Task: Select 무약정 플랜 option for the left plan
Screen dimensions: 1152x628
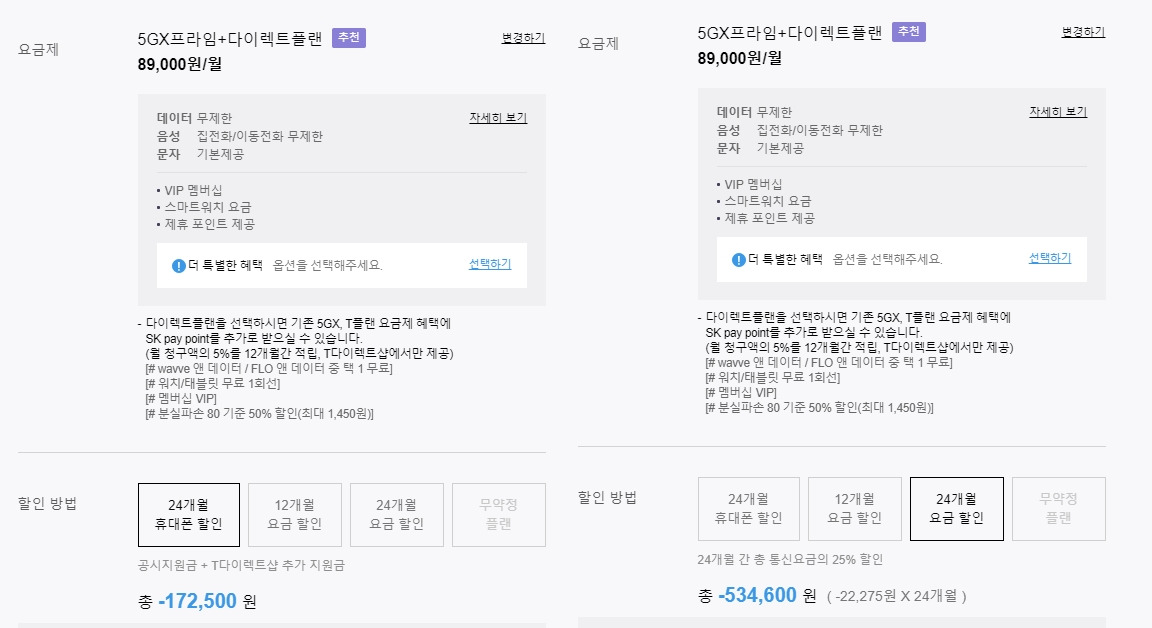Action: [x=498, y=514]
